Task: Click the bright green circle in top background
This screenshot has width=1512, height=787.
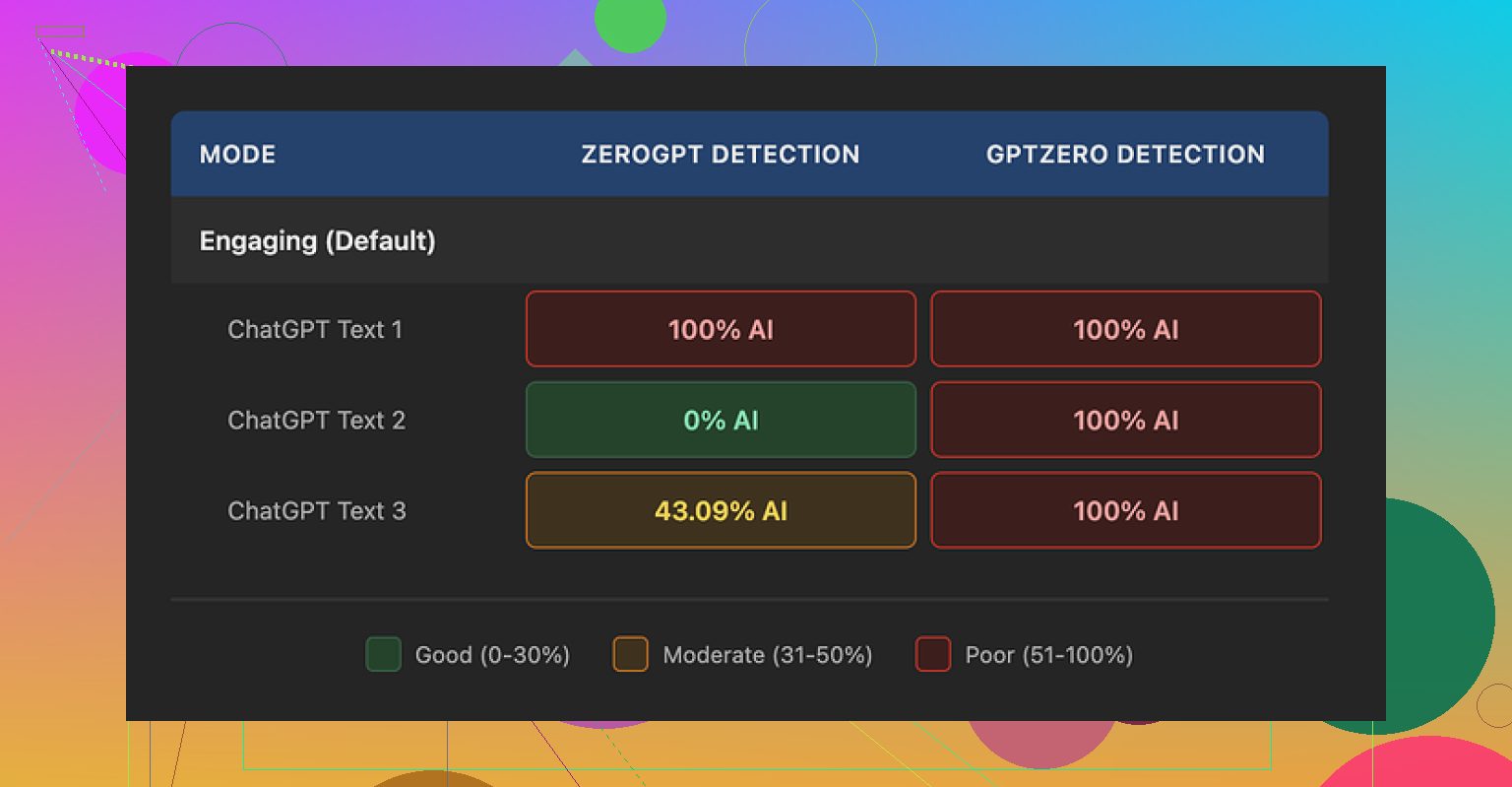Action: click(x=630, y=22)
